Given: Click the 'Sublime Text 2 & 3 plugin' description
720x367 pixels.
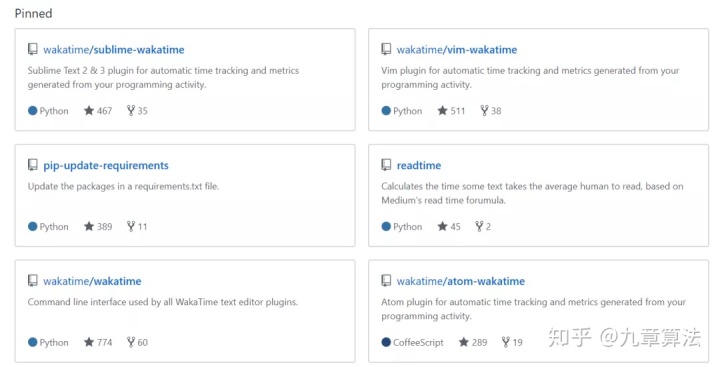Looking at the screenshot, I should pyautogui.click(x=163, y=78).
